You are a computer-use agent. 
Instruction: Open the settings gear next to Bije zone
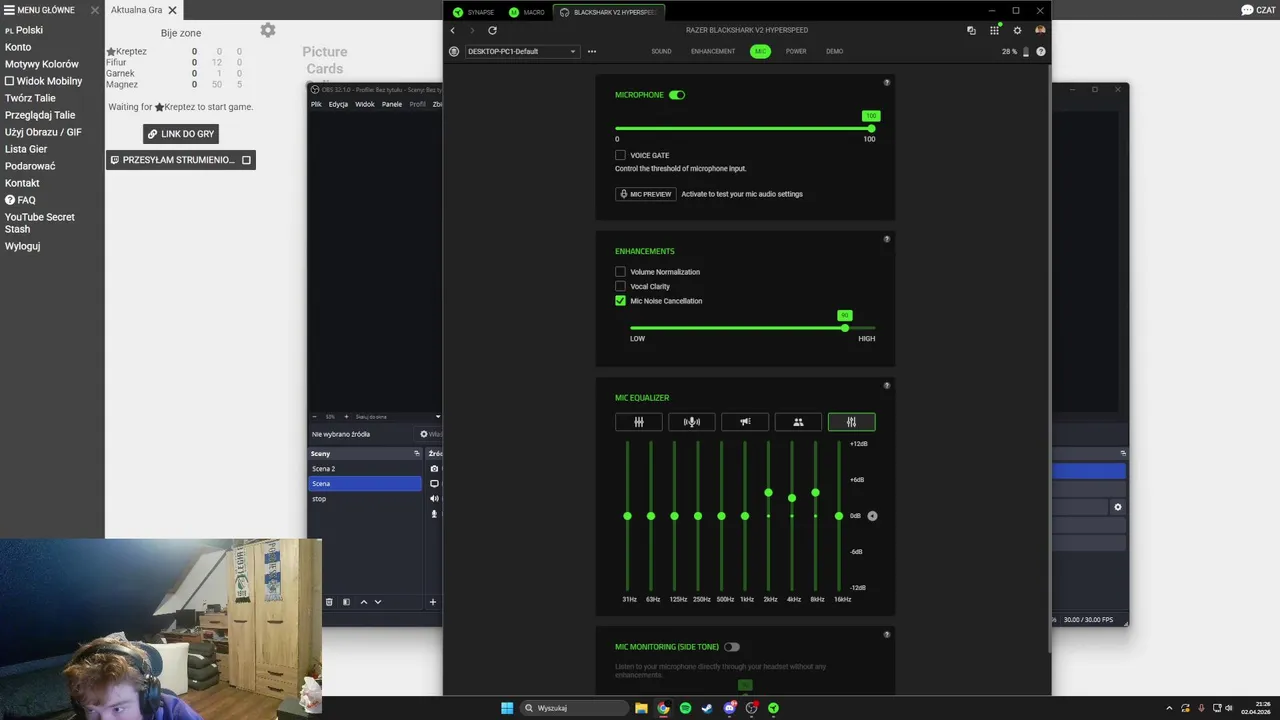[268, 31]
